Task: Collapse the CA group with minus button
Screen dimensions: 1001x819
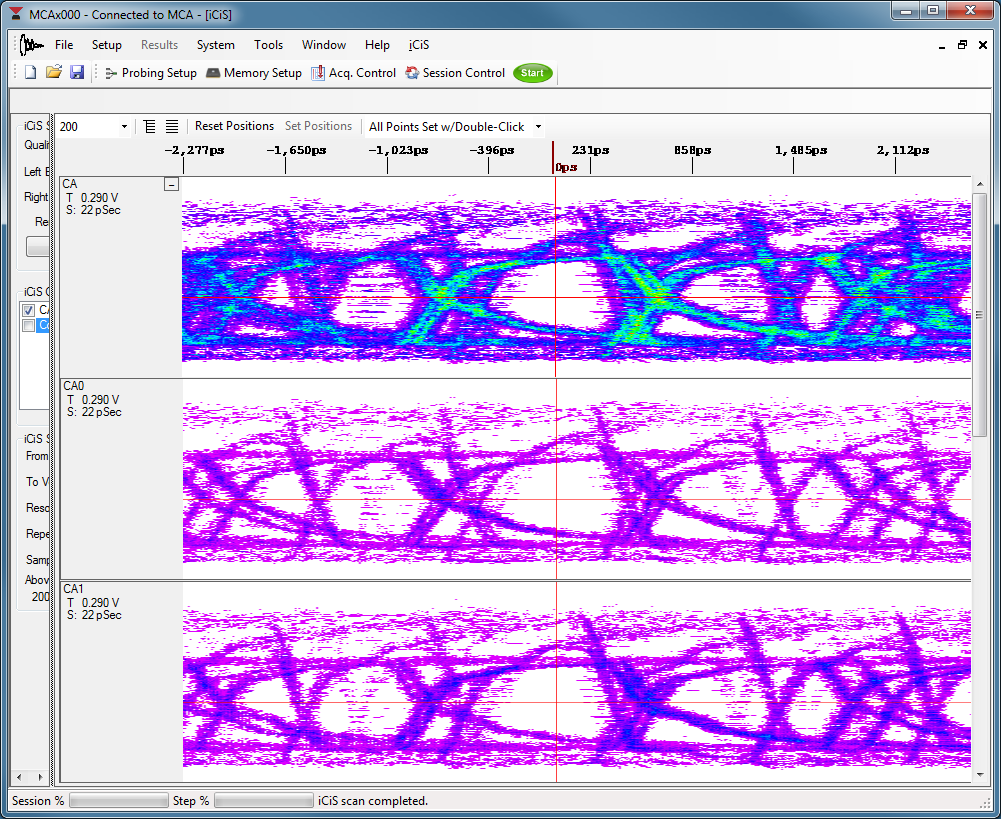Action: [171, 184]
